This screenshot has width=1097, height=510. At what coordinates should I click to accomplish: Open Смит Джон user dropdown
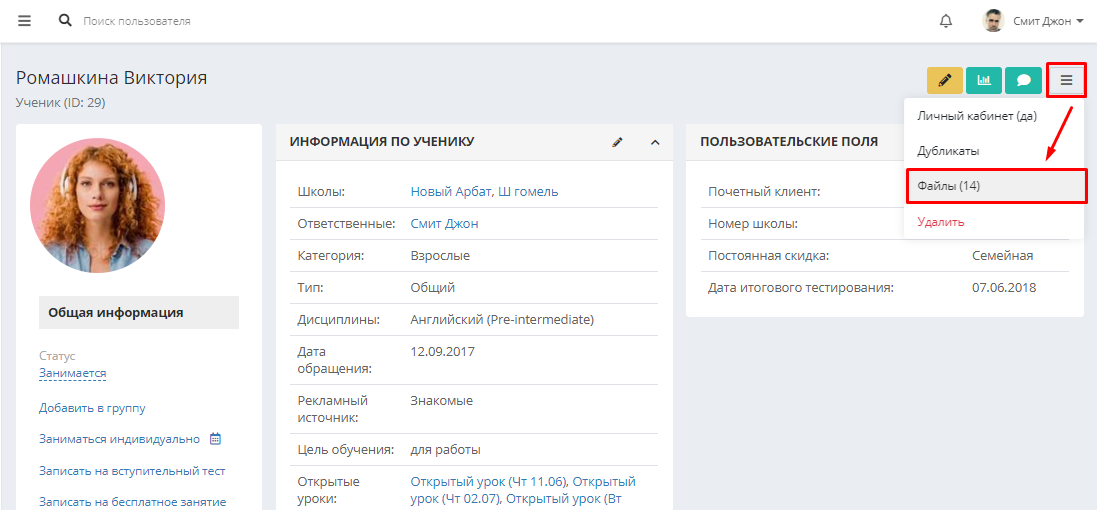pos(1033,21)
